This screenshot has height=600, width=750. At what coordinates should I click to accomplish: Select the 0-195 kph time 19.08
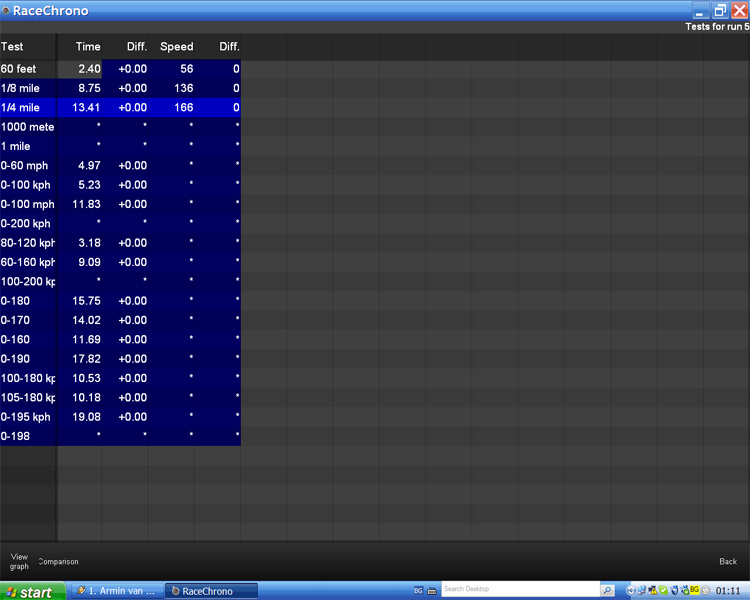86,417
